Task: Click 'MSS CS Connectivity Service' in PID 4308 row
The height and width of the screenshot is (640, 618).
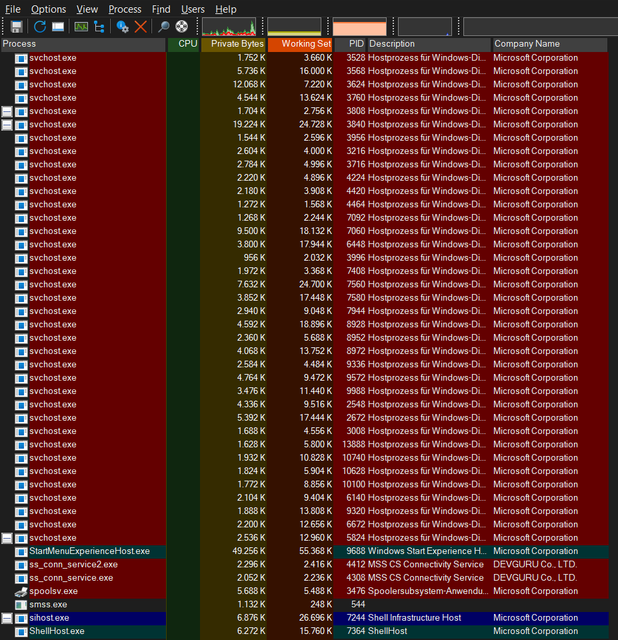Action: [x=425, y=578]
